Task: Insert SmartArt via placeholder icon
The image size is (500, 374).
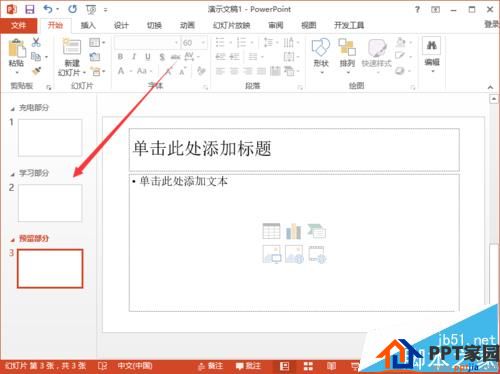Action: pyautogui.click(x=317, y=231)
